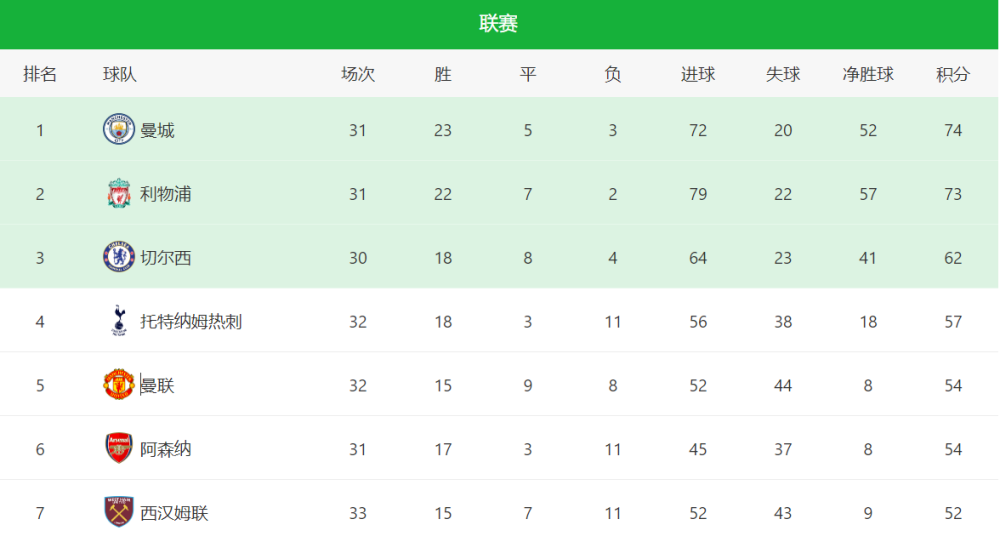Click Manchester City's 74 points value
Image resolution: width=1000 pixels, height=542 pixels.
point(953,130)
